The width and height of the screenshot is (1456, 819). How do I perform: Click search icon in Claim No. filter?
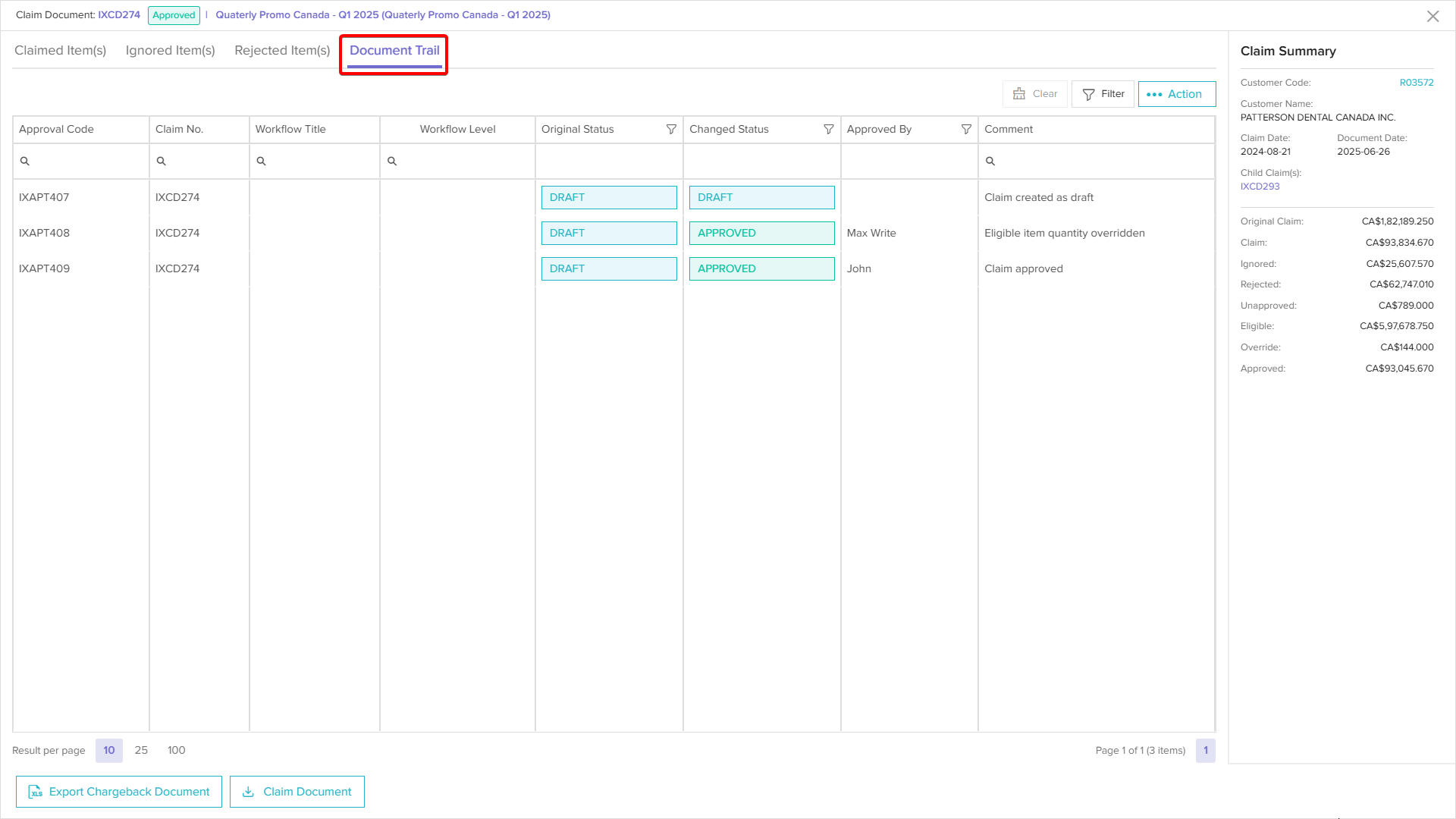(x=162, y=162)
